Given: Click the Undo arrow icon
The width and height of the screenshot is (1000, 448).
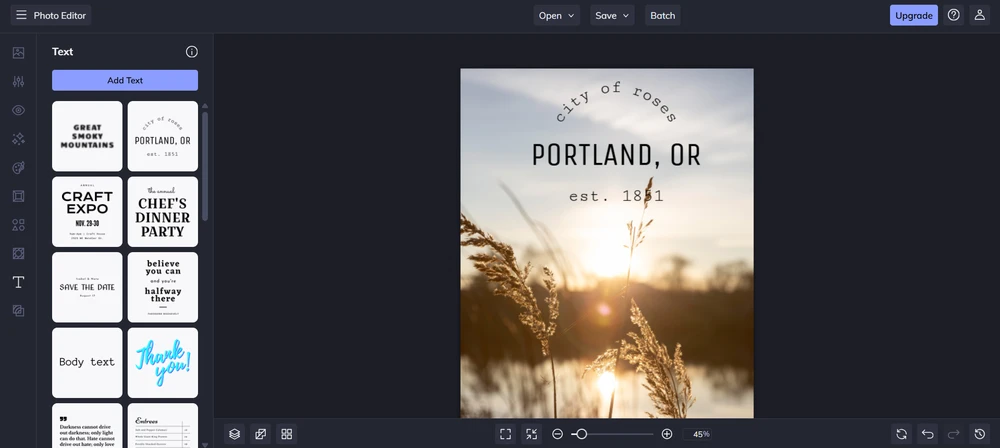Looking at the screenshot, I should [x=927, y=434].
